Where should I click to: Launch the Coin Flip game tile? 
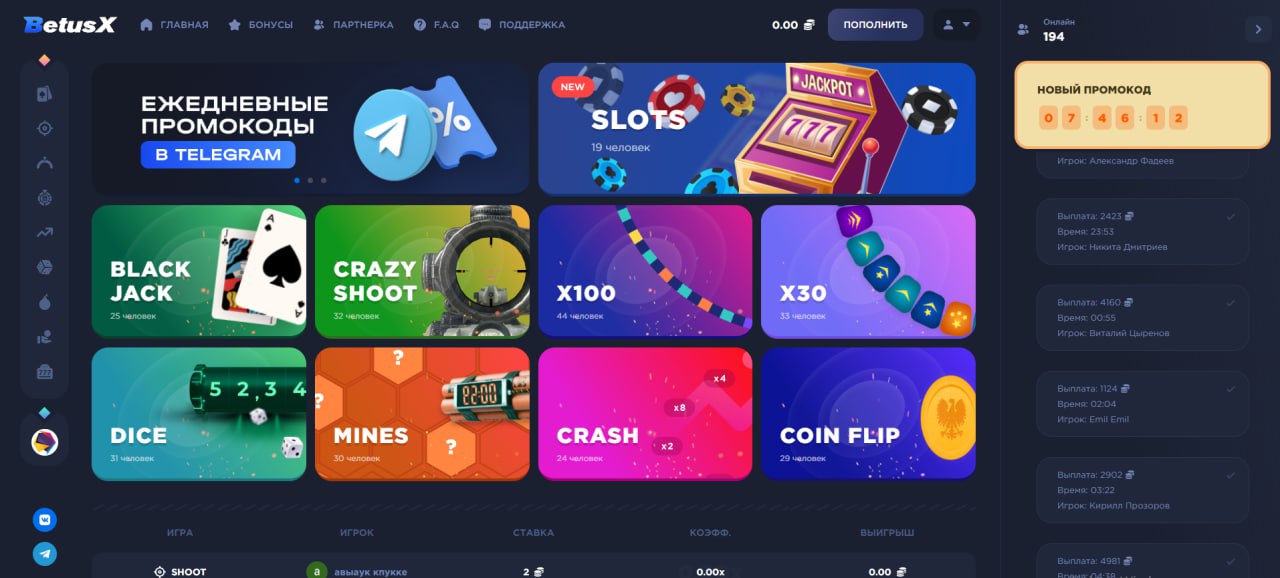click(868, 413)
